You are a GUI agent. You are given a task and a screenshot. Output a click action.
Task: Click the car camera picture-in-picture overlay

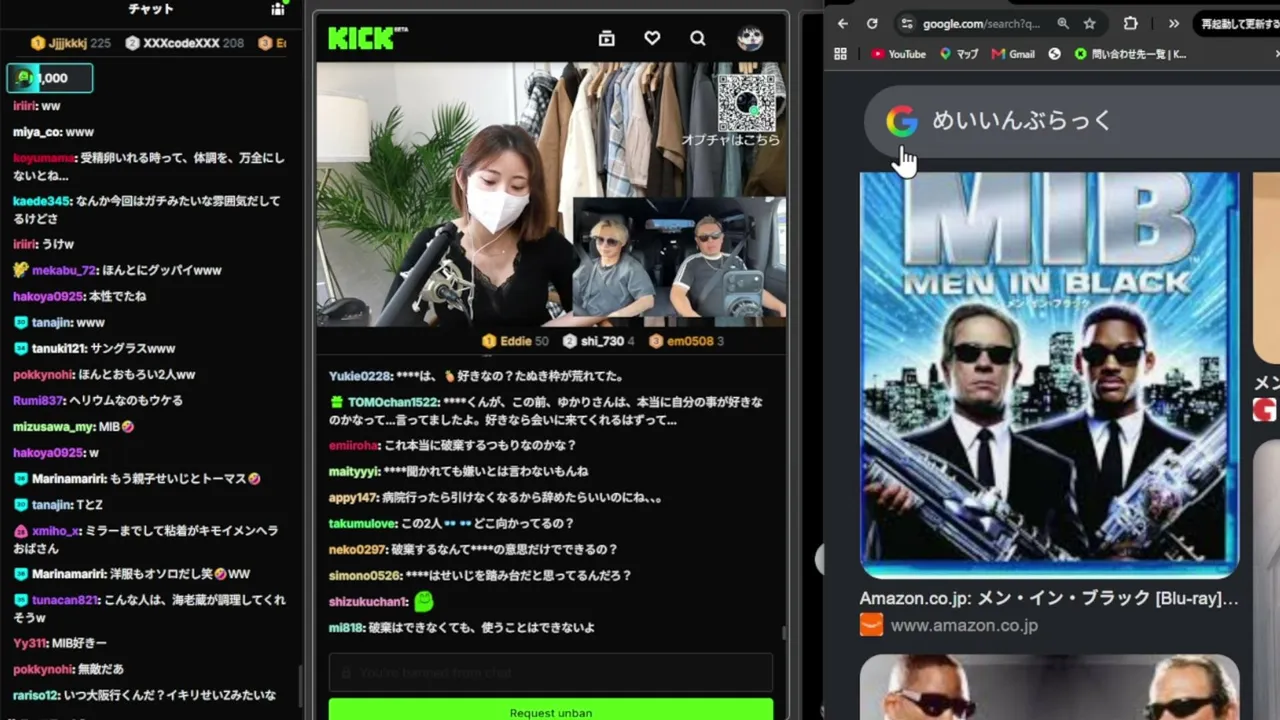679,256
